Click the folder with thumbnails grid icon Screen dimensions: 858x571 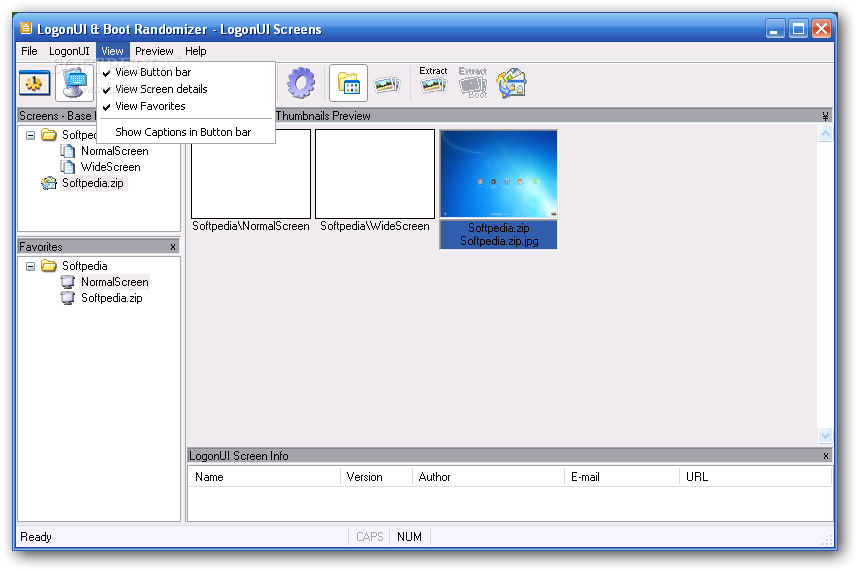click(x=349, y=83)
